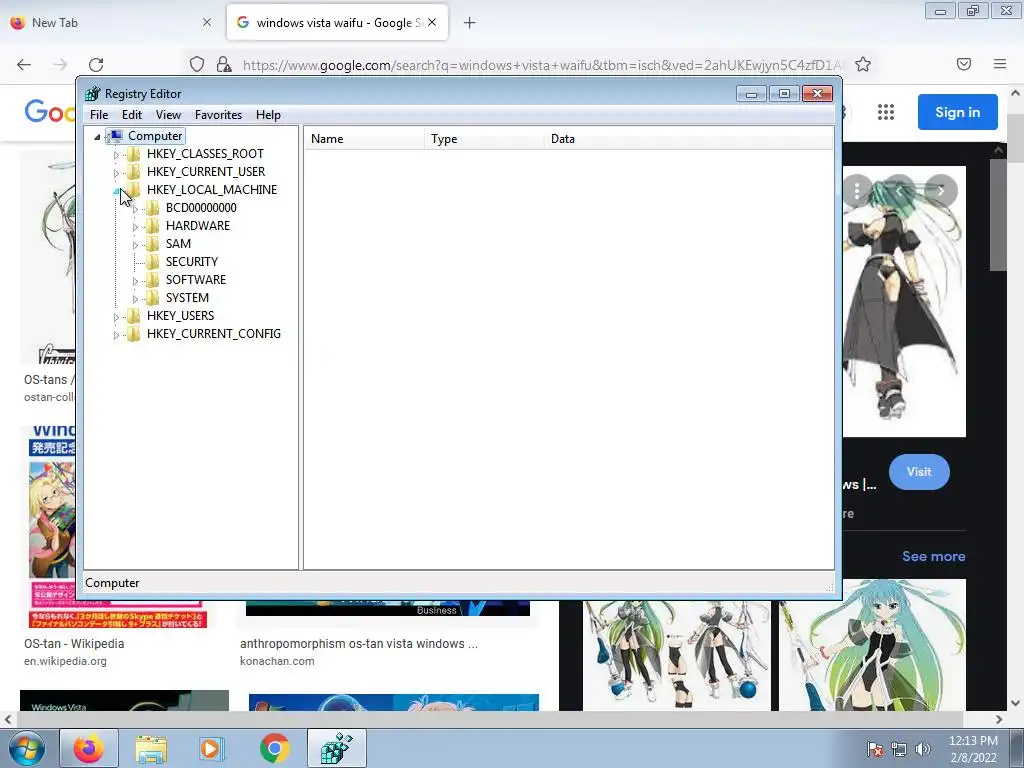The width and height of the screenshot is (1024, 768).
Task: Sort by the Type column header
Action: (485, 139)
